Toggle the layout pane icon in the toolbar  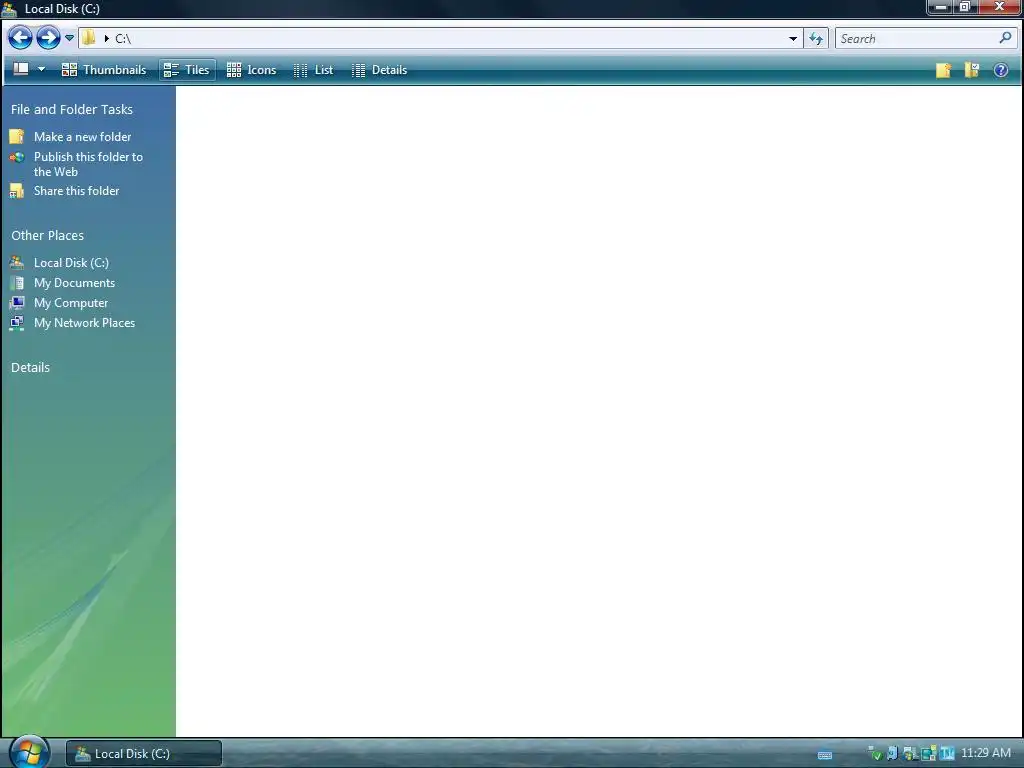[x=21, y=69]
